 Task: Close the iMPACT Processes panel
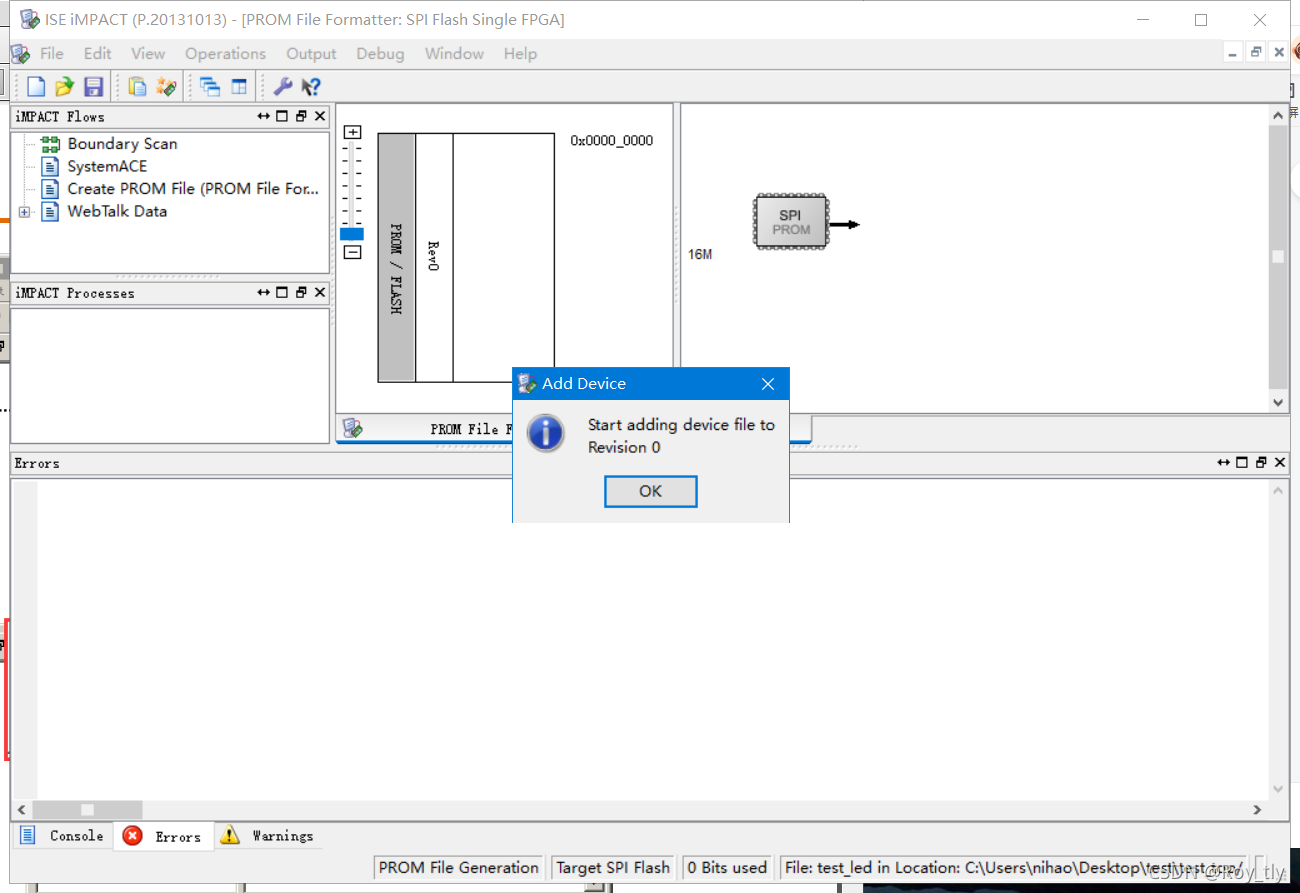pos(320,293)
